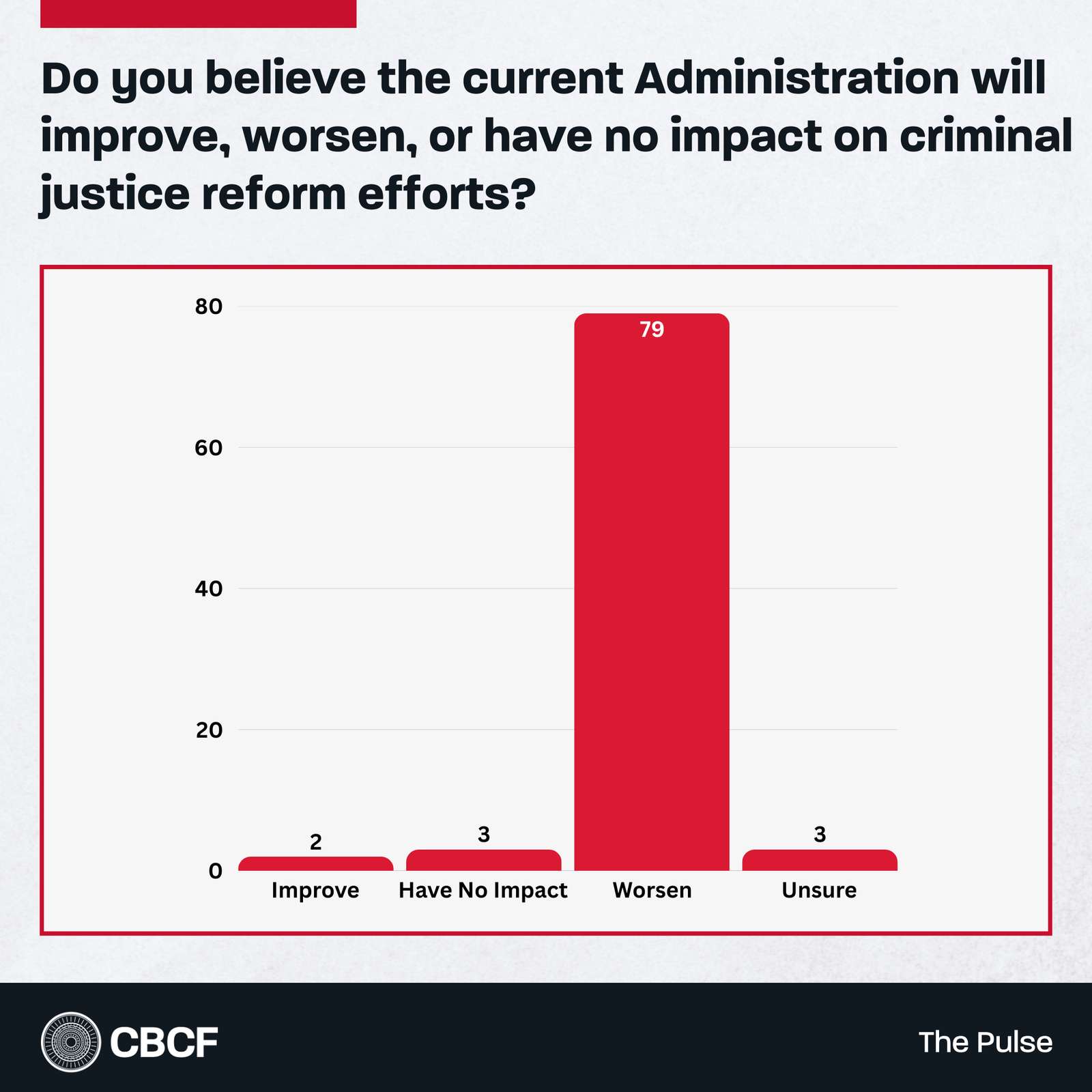Click the value 3 above Have No Impact bar

484,834
